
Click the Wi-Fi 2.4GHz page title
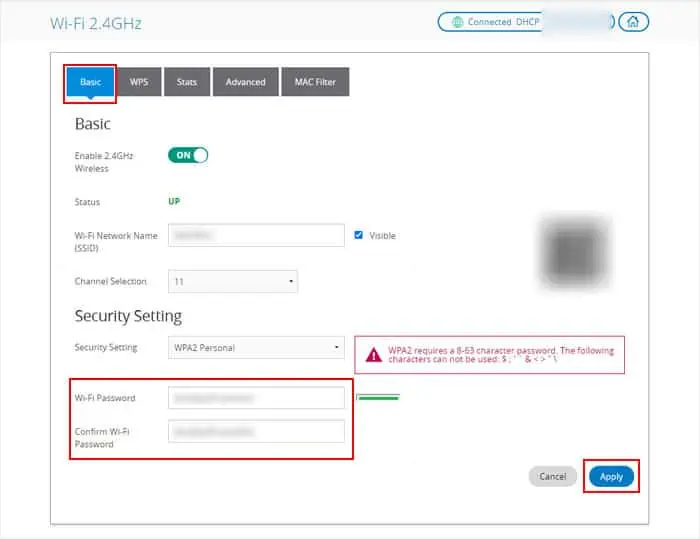[96, 23]
